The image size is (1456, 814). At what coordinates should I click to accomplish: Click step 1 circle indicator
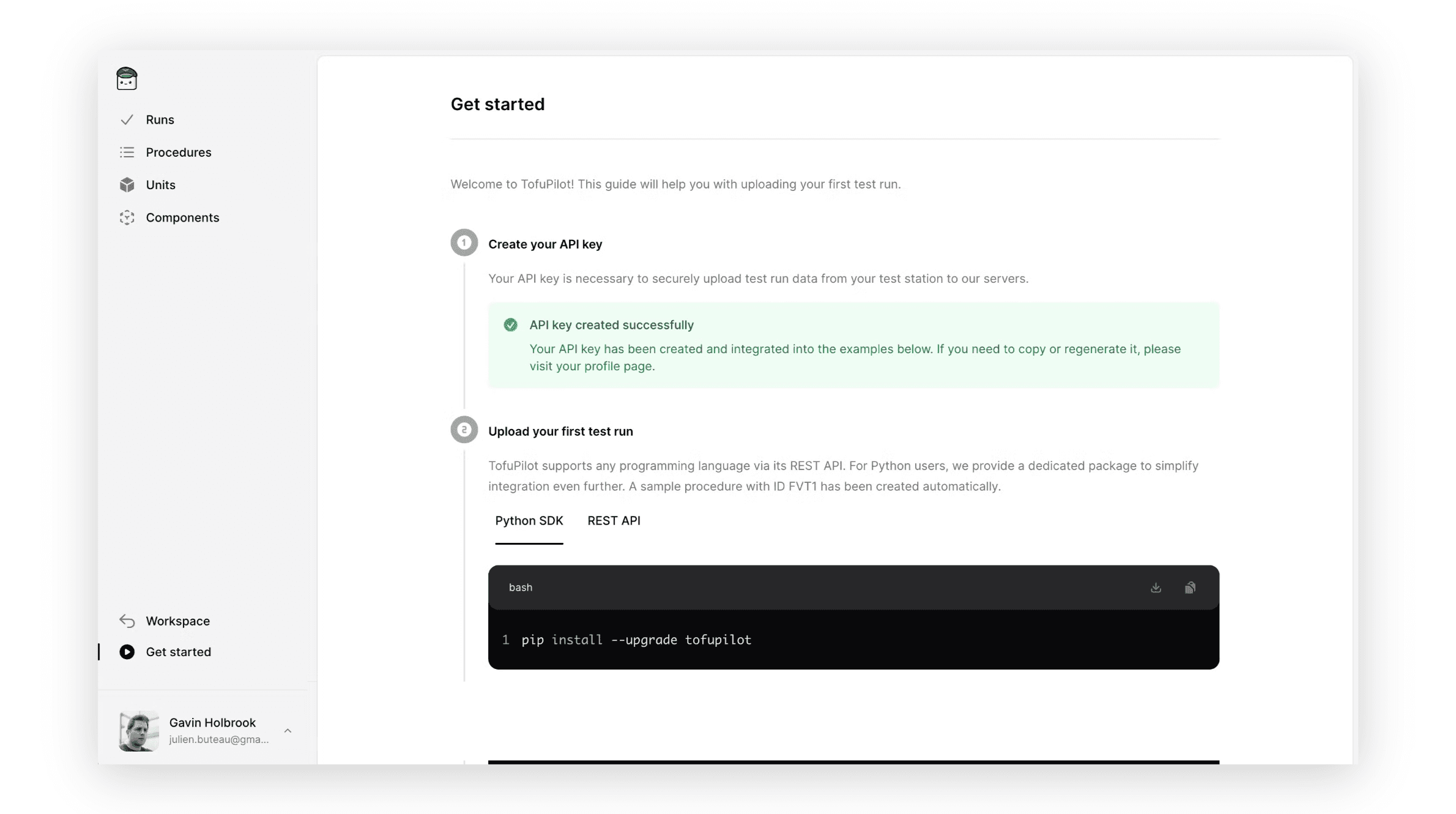click(x=464, y=242)
